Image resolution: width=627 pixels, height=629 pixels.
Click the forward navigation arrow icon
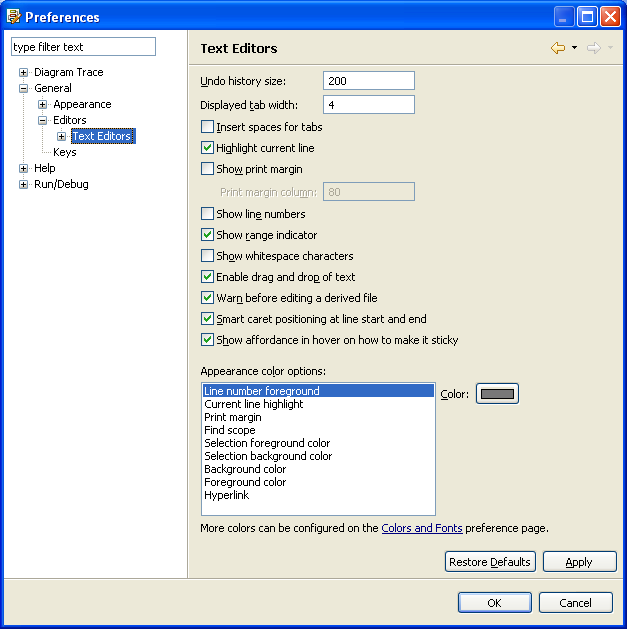[x=593, y=48]
